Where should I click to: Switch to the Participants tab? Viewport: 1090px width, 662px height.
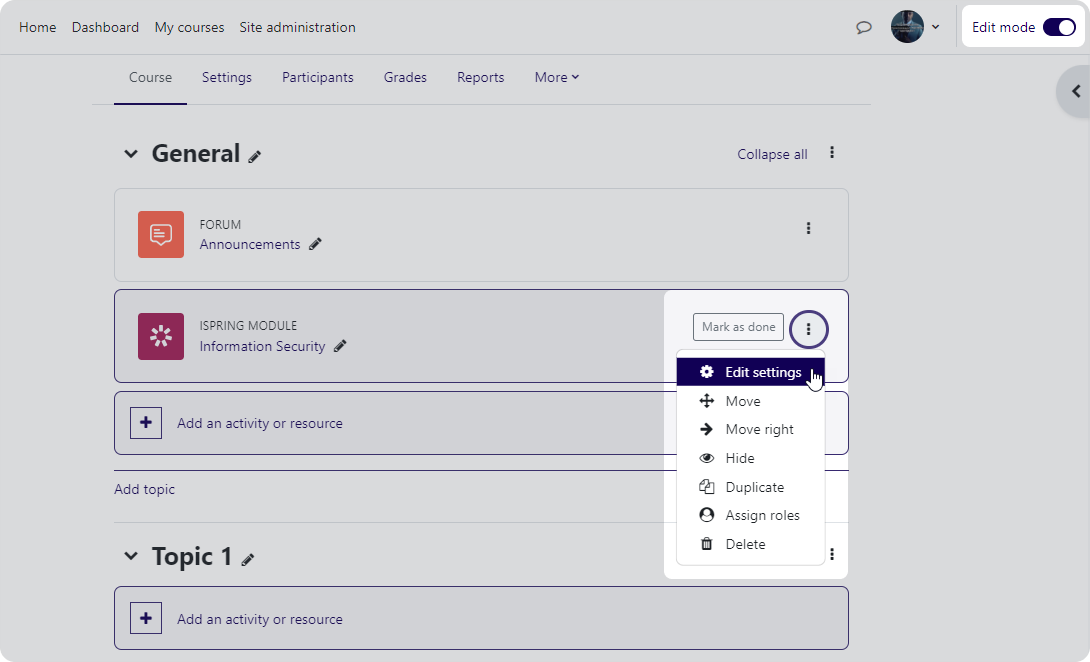[318, 77]
